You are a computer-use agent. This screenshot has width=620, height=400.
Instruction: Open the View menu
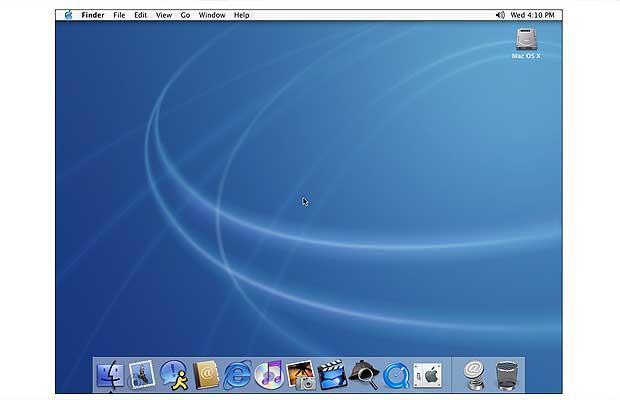[x=164, y=15]
